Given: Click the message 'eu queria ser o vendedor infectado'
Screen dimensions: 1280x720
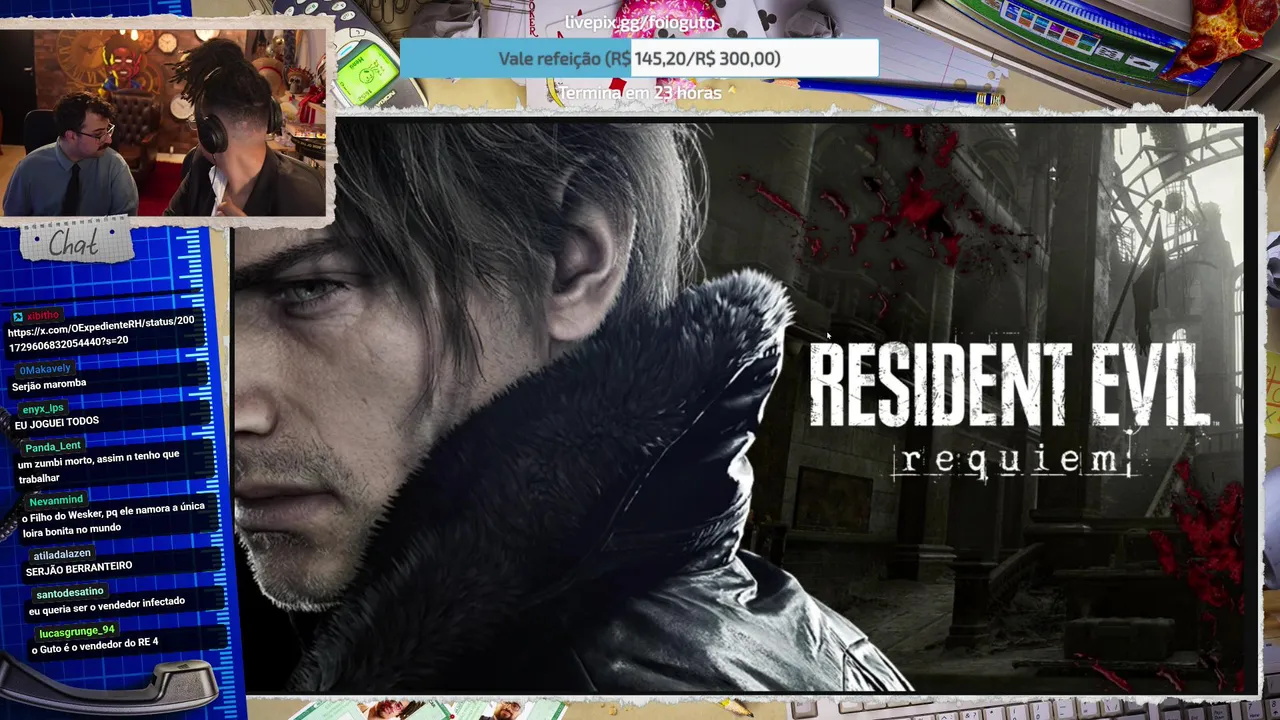Looking at the screenshot, I should click(x=106, y=605).
